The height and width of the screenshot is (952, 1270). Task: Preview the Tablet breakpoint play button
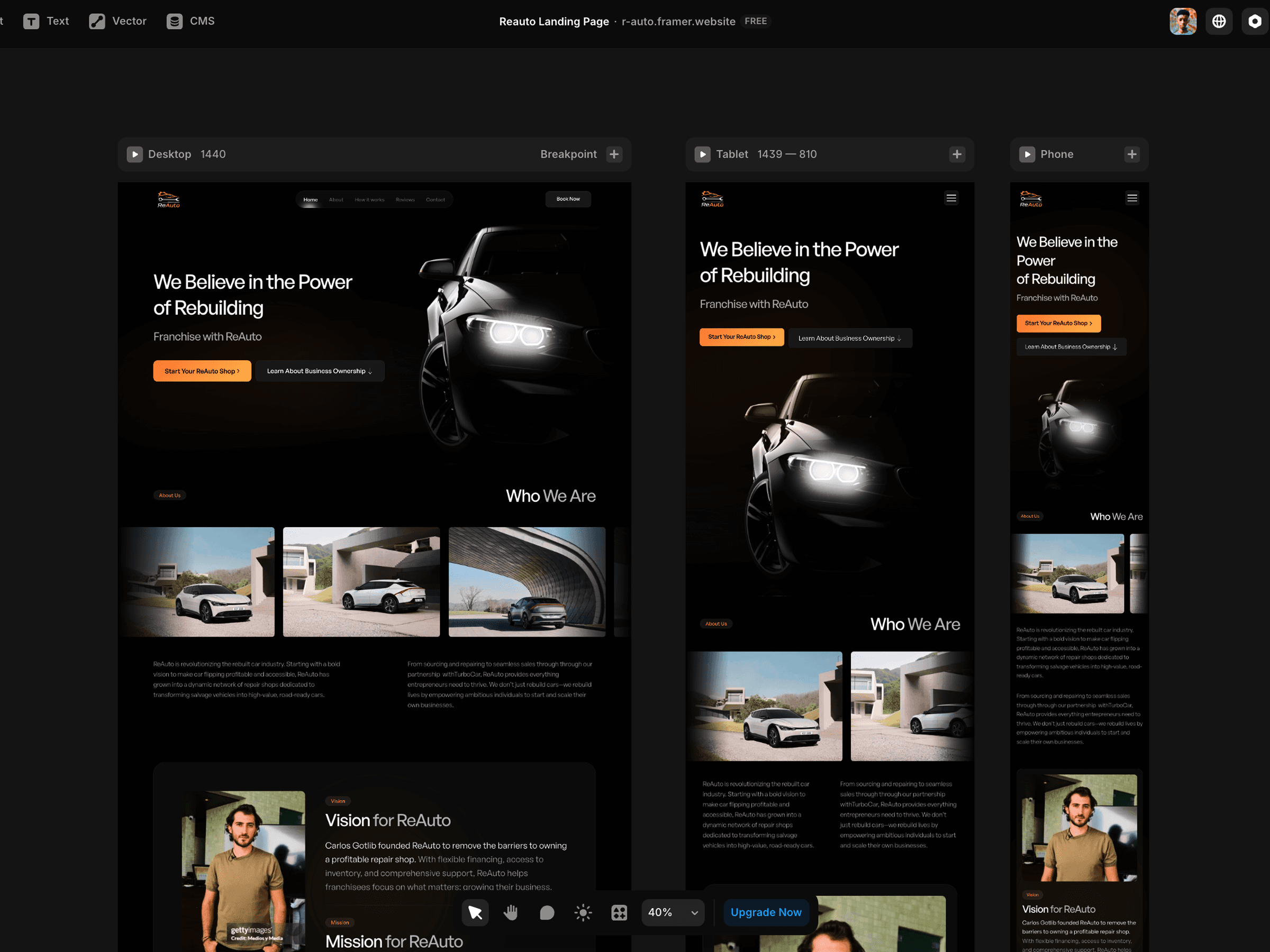702,154
